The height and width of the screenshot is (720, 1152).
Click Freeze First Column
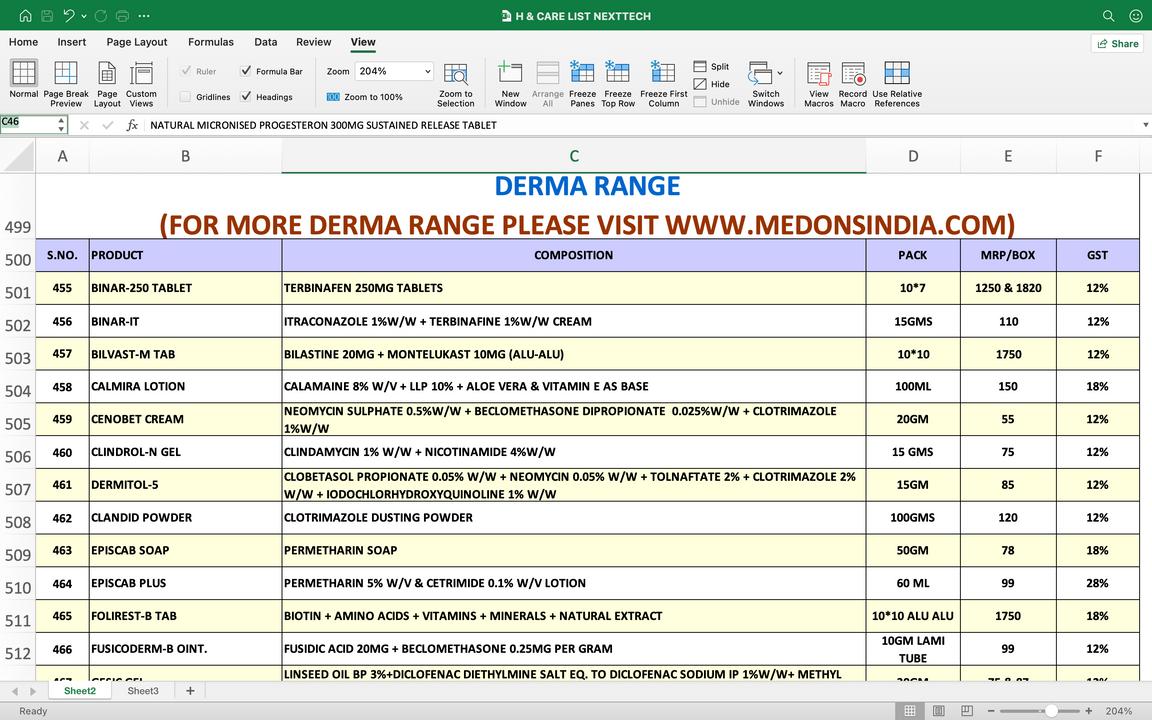click(663, 84)
